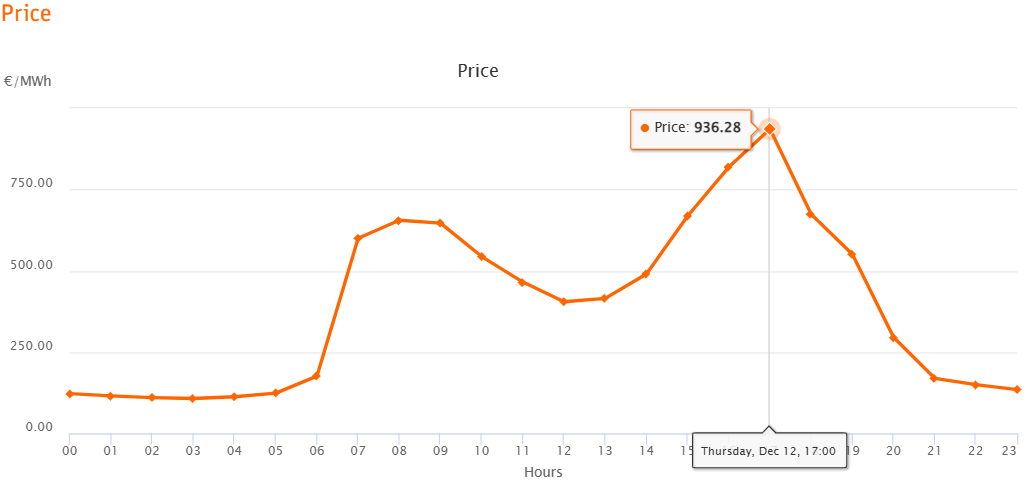Click the highlighted 936.28 peak data point
Viewport: 1026px width, 481px height.
tap(770, 129)
